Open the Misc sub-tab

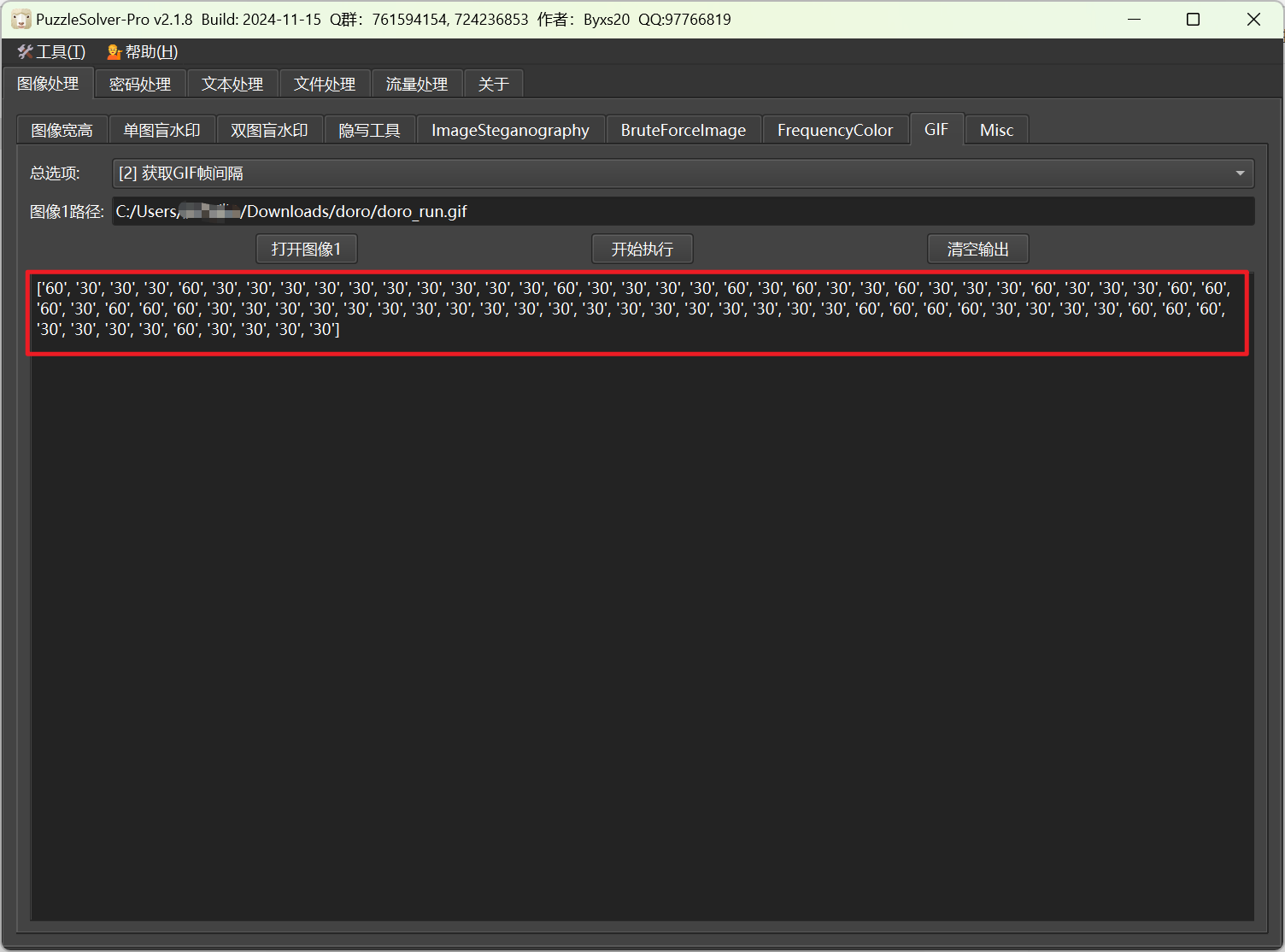click(x=996, y=131)
